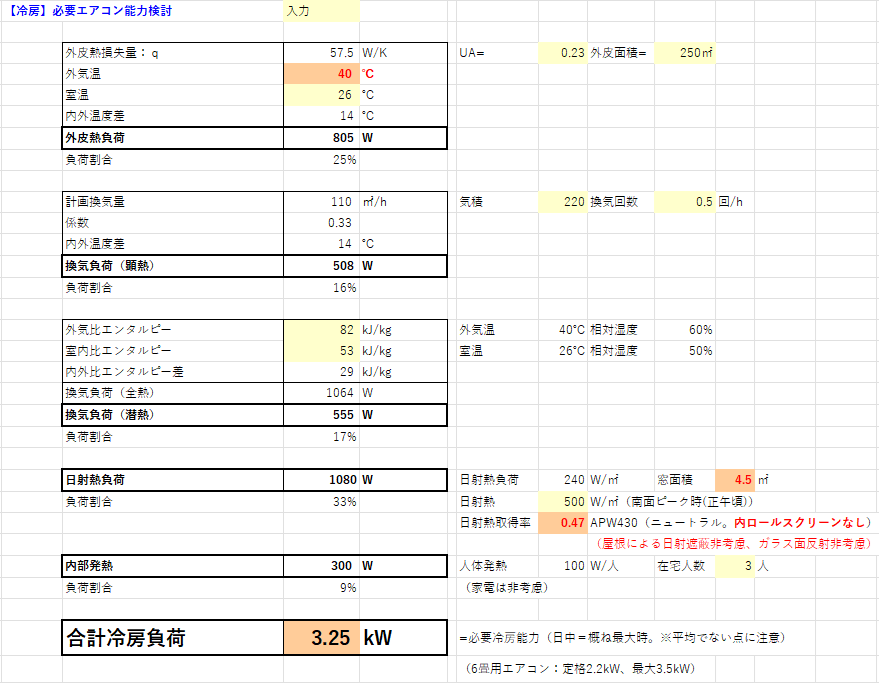Click the 日射熱取得率 cell showing 0.47
879x683 pixels.
(x=562, y=522)
